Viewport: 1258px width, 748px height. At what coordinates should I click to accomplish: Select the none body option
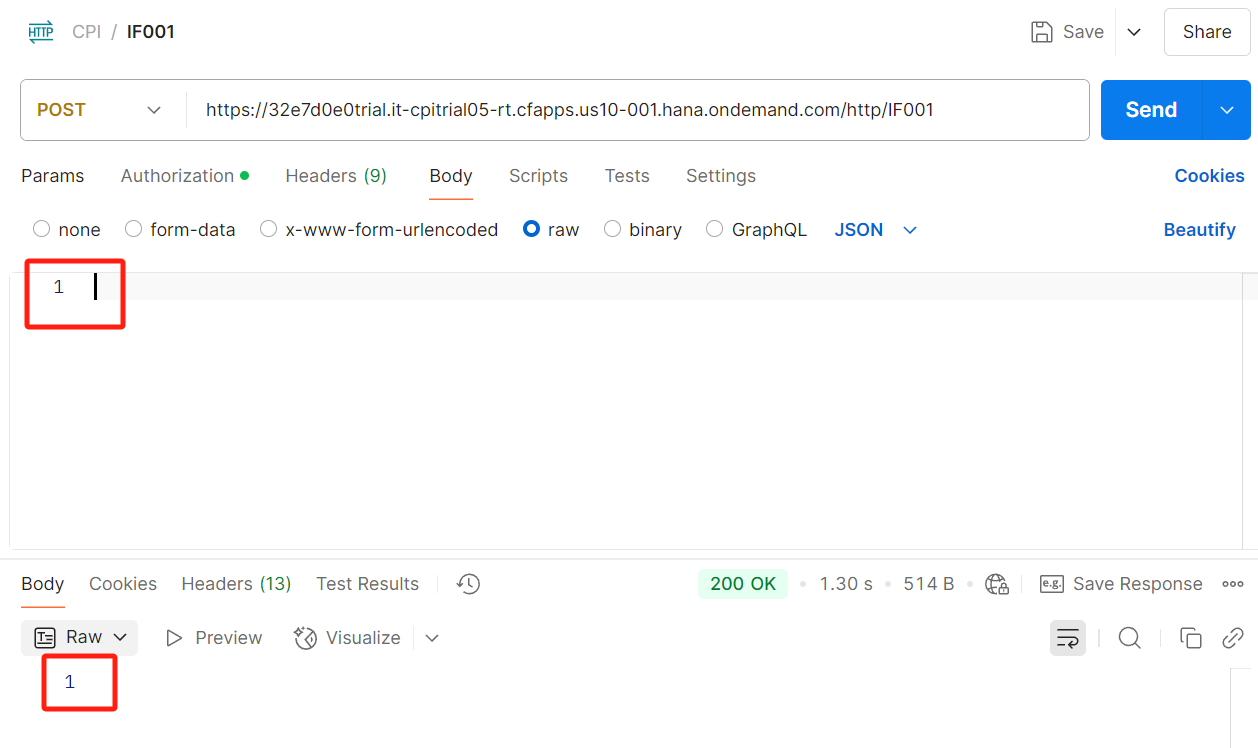tap(41, 229)
